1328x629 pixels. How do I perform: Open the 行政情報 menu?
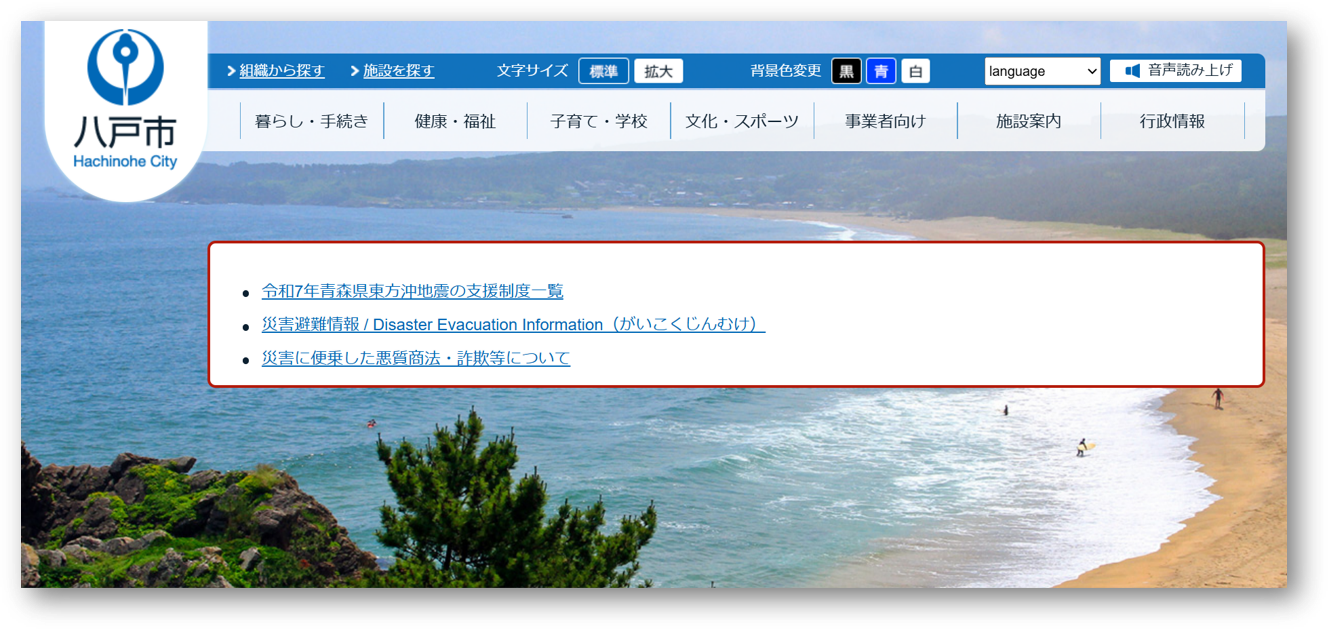(x=1172, y=121)
